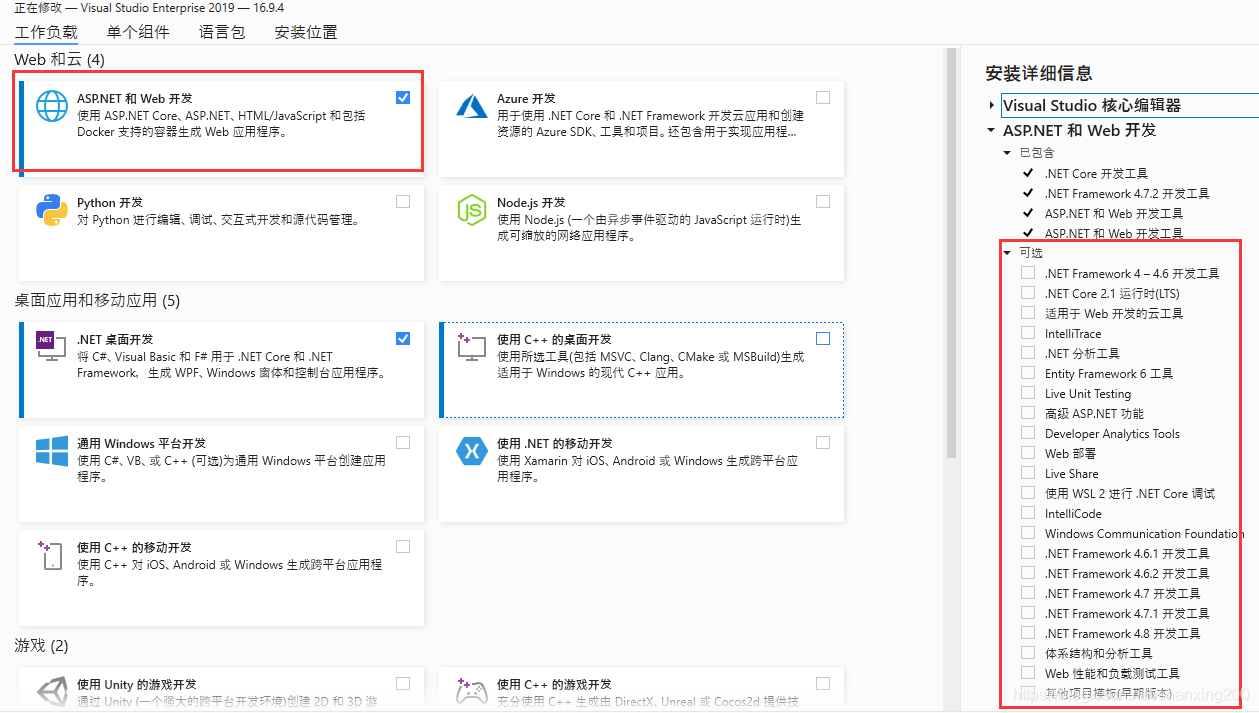Click the ASP.NET and Web development globe icon

pos(52,106)
